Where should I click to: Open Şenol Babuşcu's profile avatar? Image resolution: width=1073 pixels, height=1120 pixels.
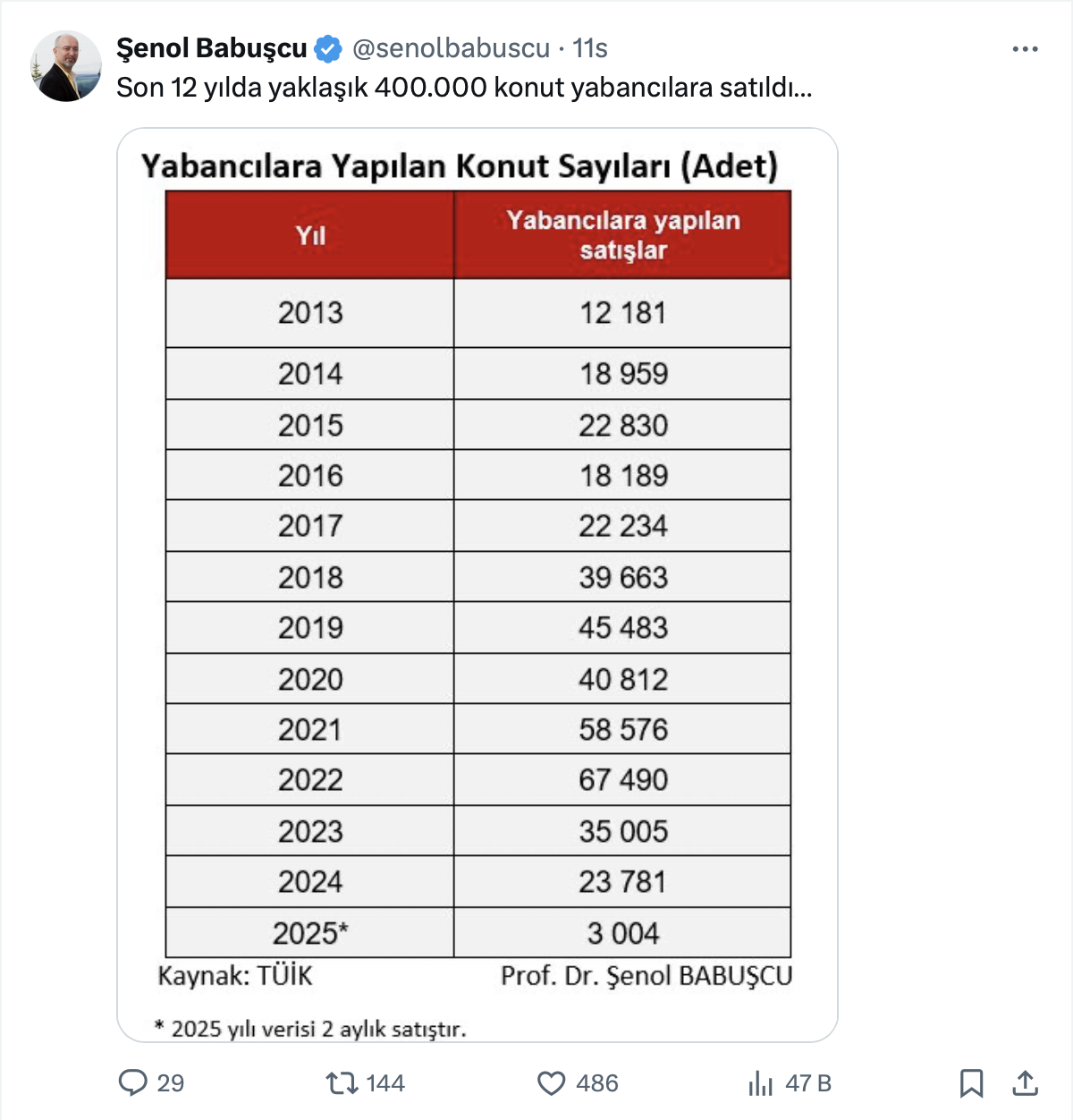pyautogui.click(x=67, y=66)
